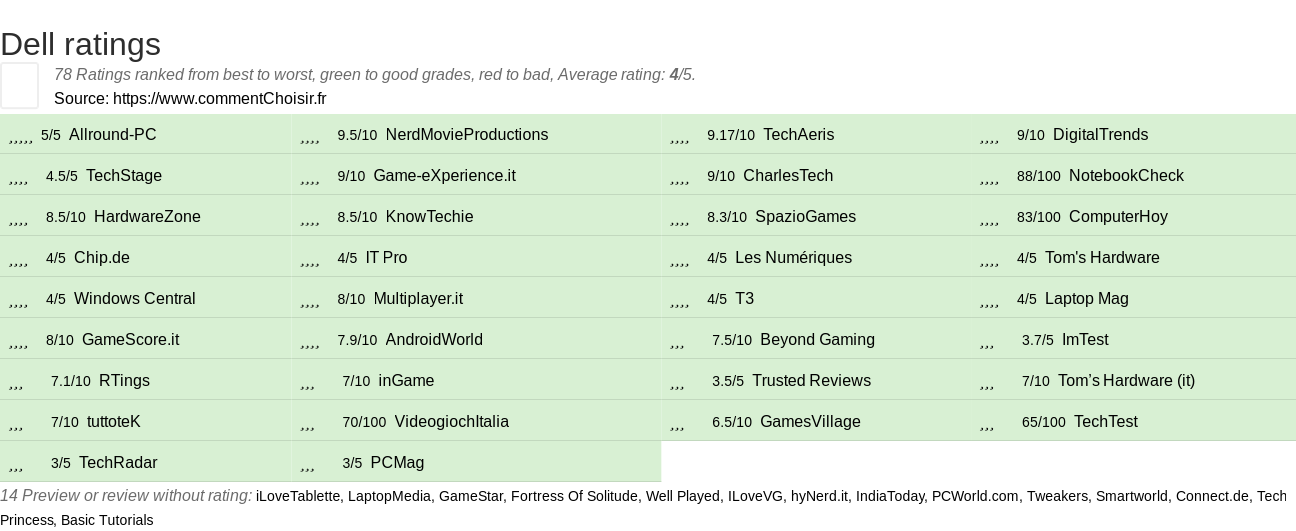Open the GameStar preview link
1296x531 pixels.
(471, 496)
